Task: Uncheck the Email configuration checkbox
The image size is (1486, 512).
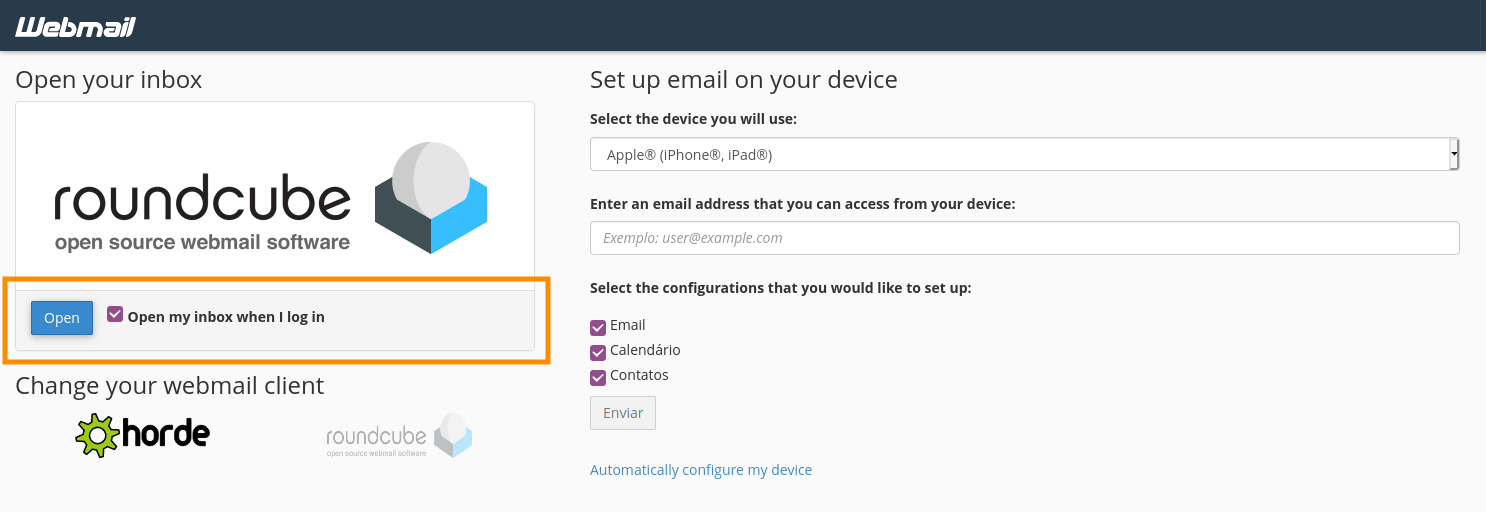Action: click(598, 327)
